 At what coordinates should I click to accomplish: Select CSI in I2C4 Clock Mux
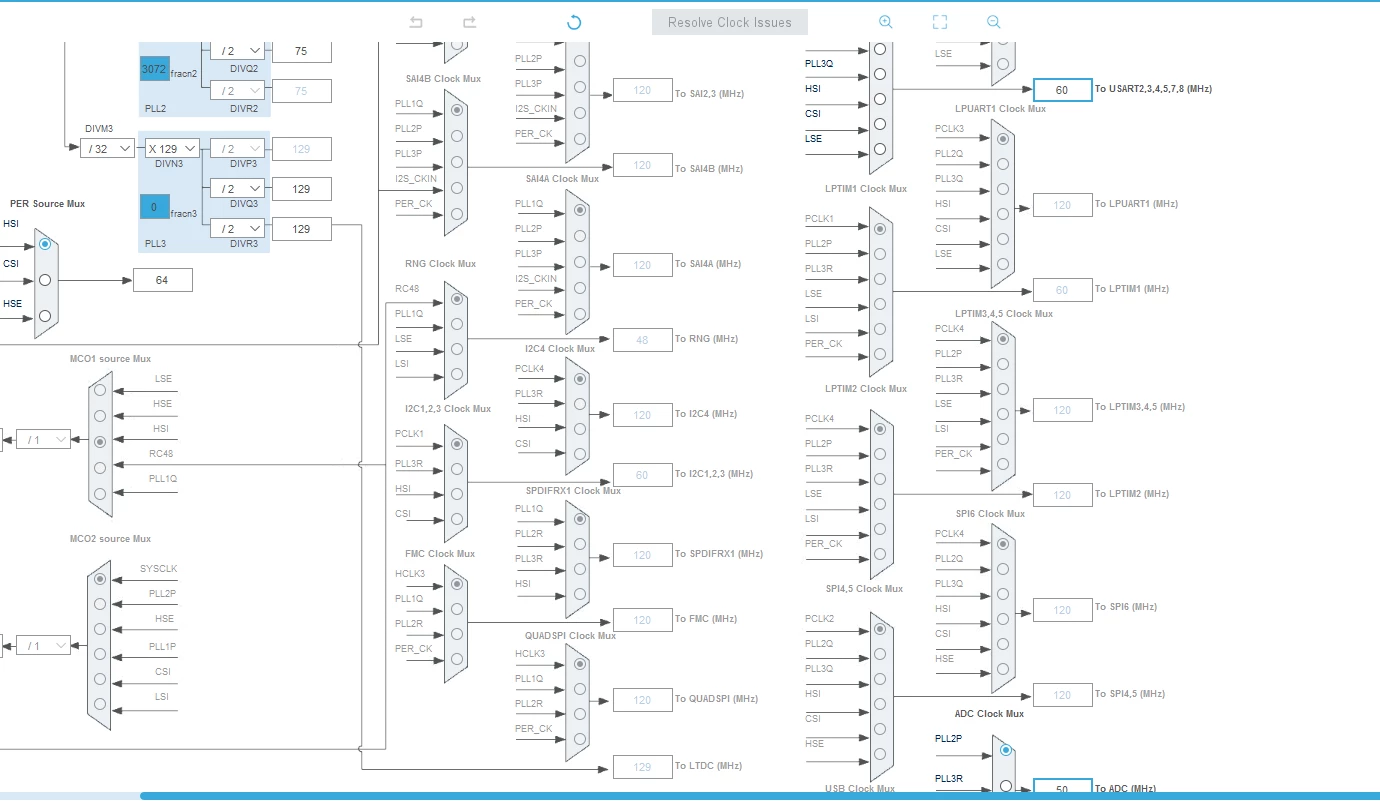click(x=580, y=454)
